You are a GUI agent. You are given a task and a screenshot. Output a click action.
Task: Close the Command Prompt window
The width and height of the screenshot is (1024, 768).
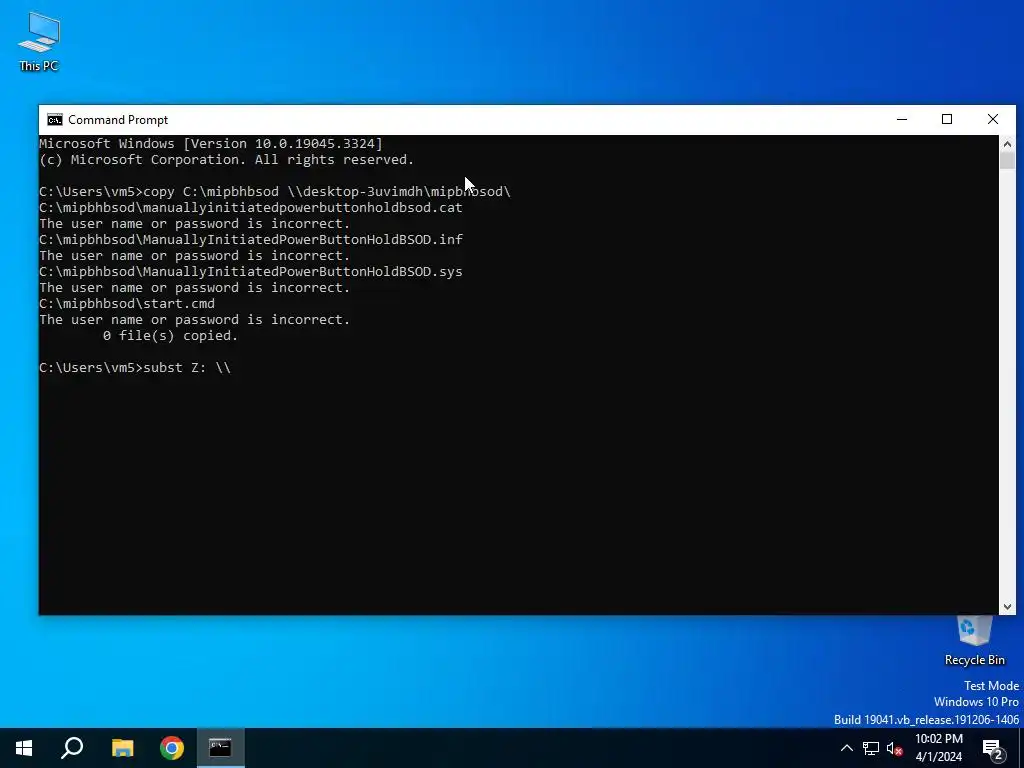click(x=993, y=120)
